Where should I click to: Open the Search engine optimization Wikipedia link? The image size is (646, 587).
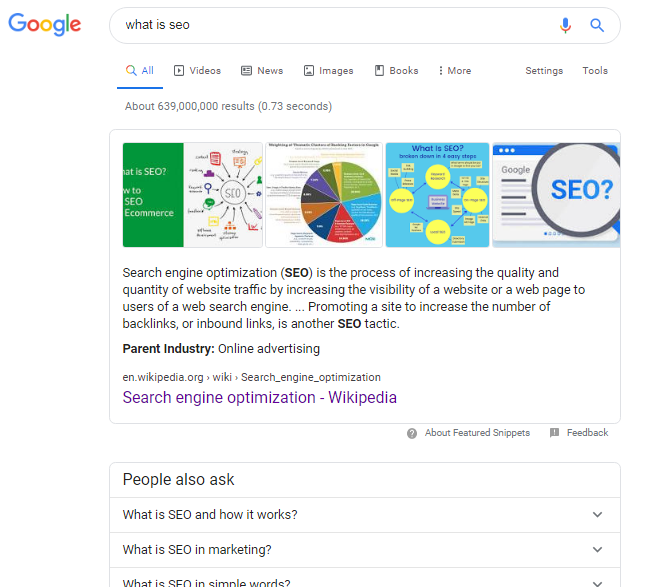tap(259, 397)
